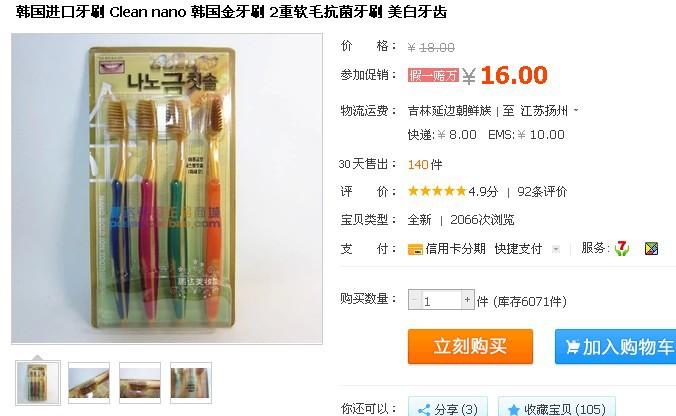Select the fourth product thumbnail
This screenshot has width=676, height=416.
point(191,383)
